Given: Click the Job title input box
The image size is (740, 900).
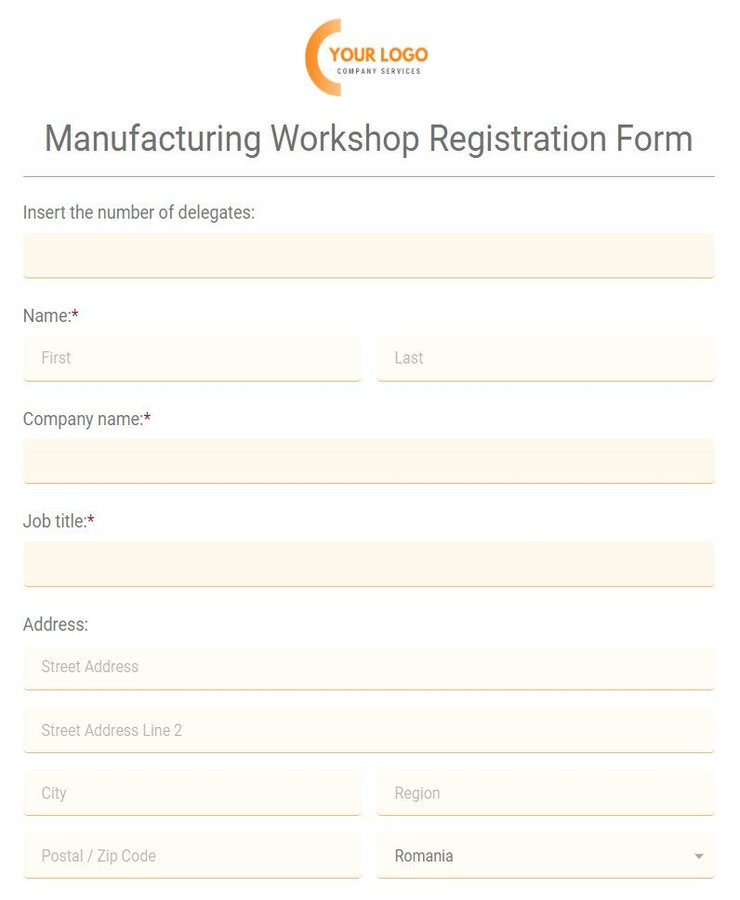Looking at the screenshot, I should (368, 563).
